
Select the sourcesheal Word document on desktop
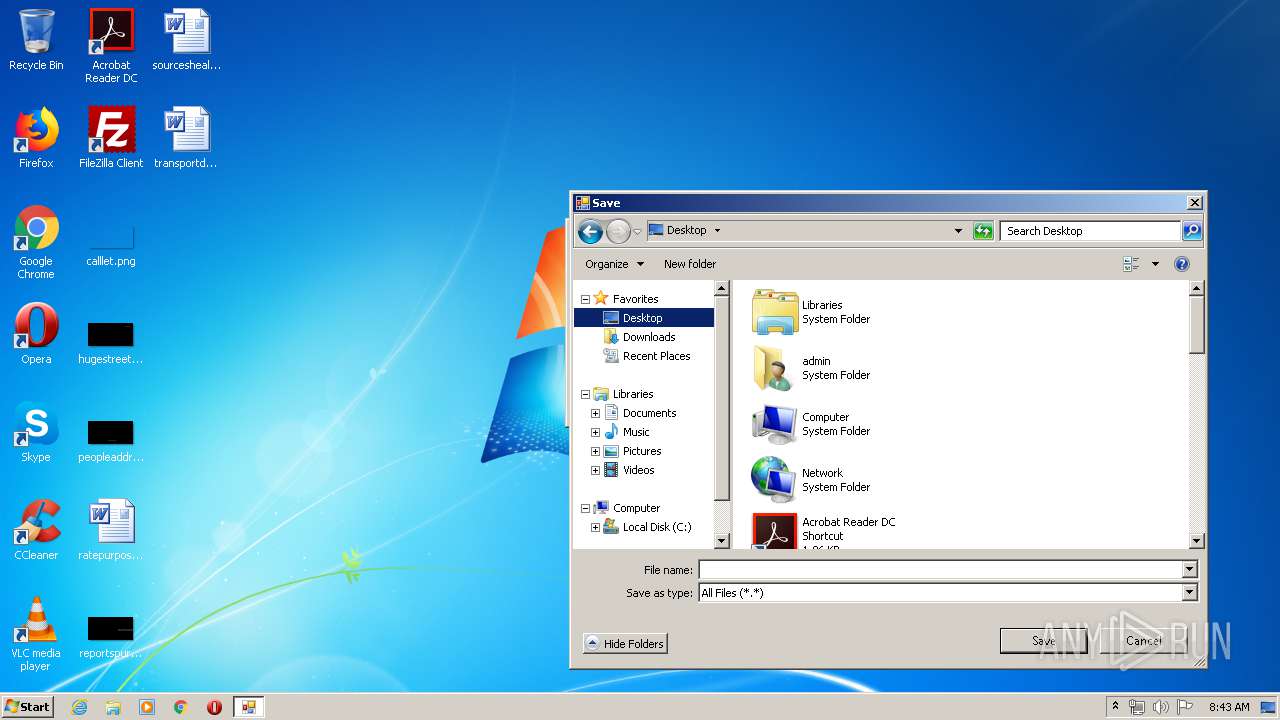pyautogui.click(x=187, y=40)
